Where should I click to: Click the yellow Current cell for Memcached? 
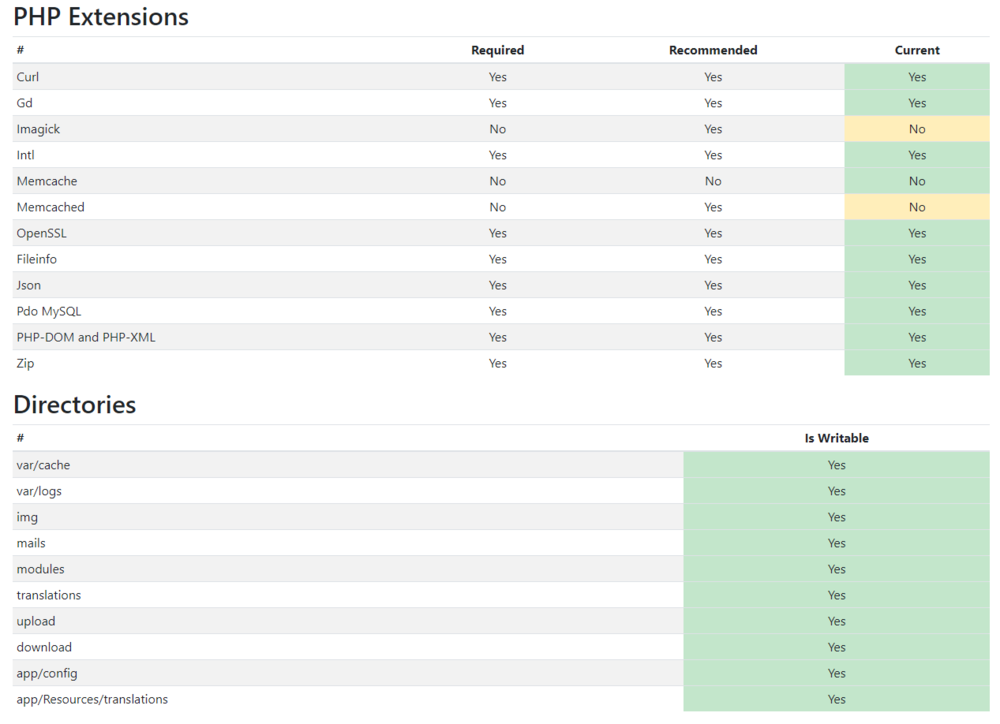coord(917,207)
